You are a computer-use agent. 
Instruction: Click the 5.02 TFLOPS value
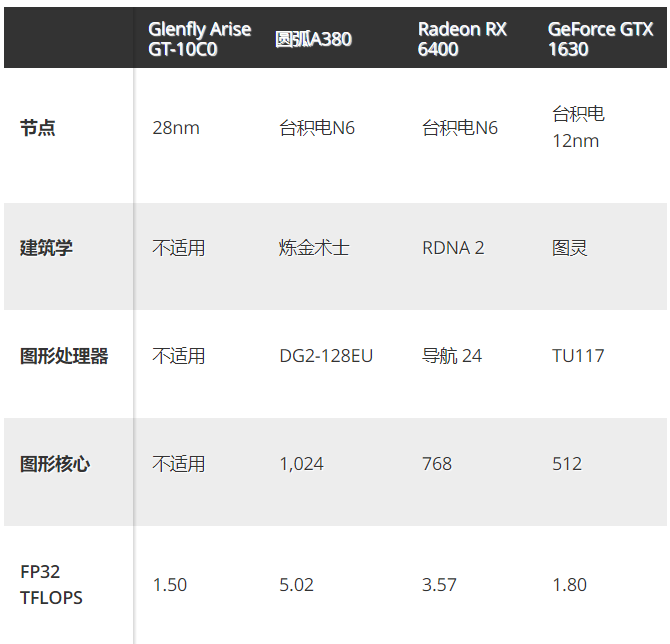tap(297, 585)
